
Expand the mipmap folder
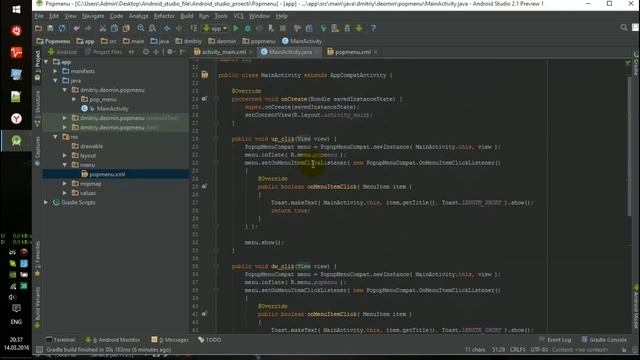tap(65, 184)
